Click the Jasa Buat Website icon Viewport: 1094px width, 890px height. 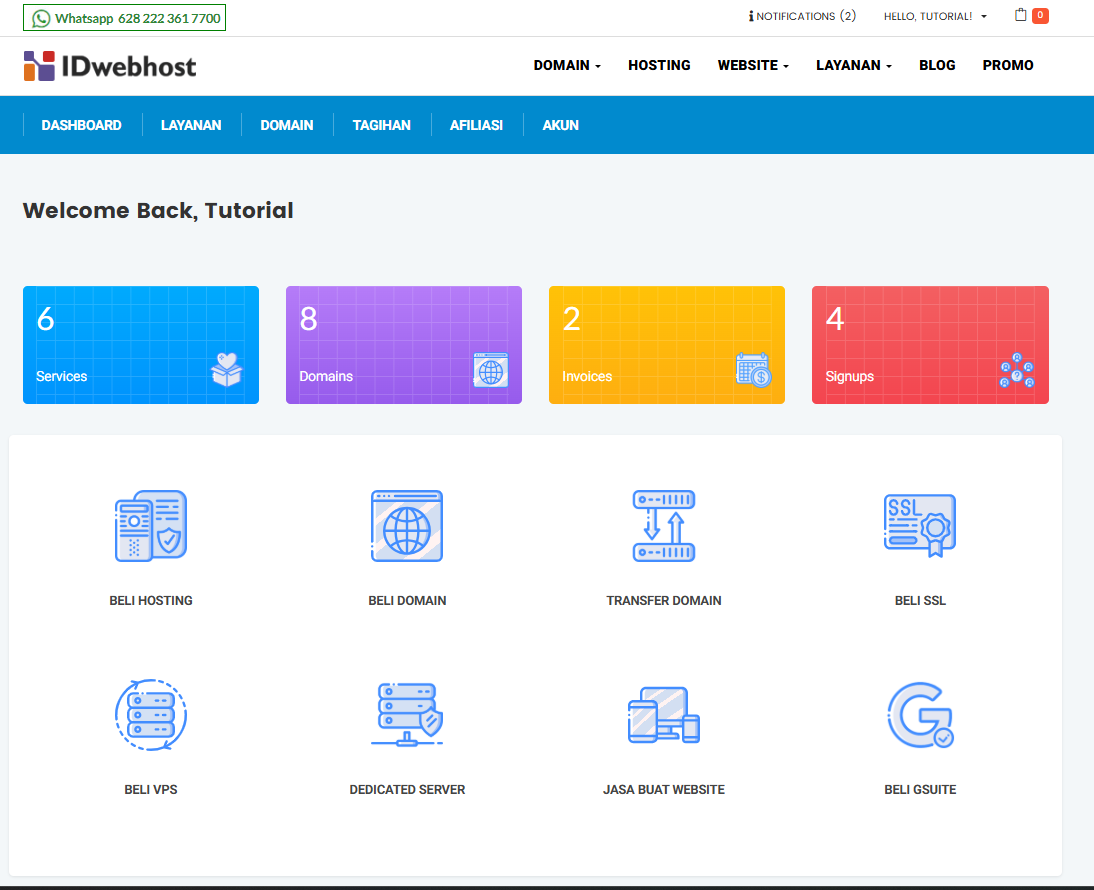664,714
